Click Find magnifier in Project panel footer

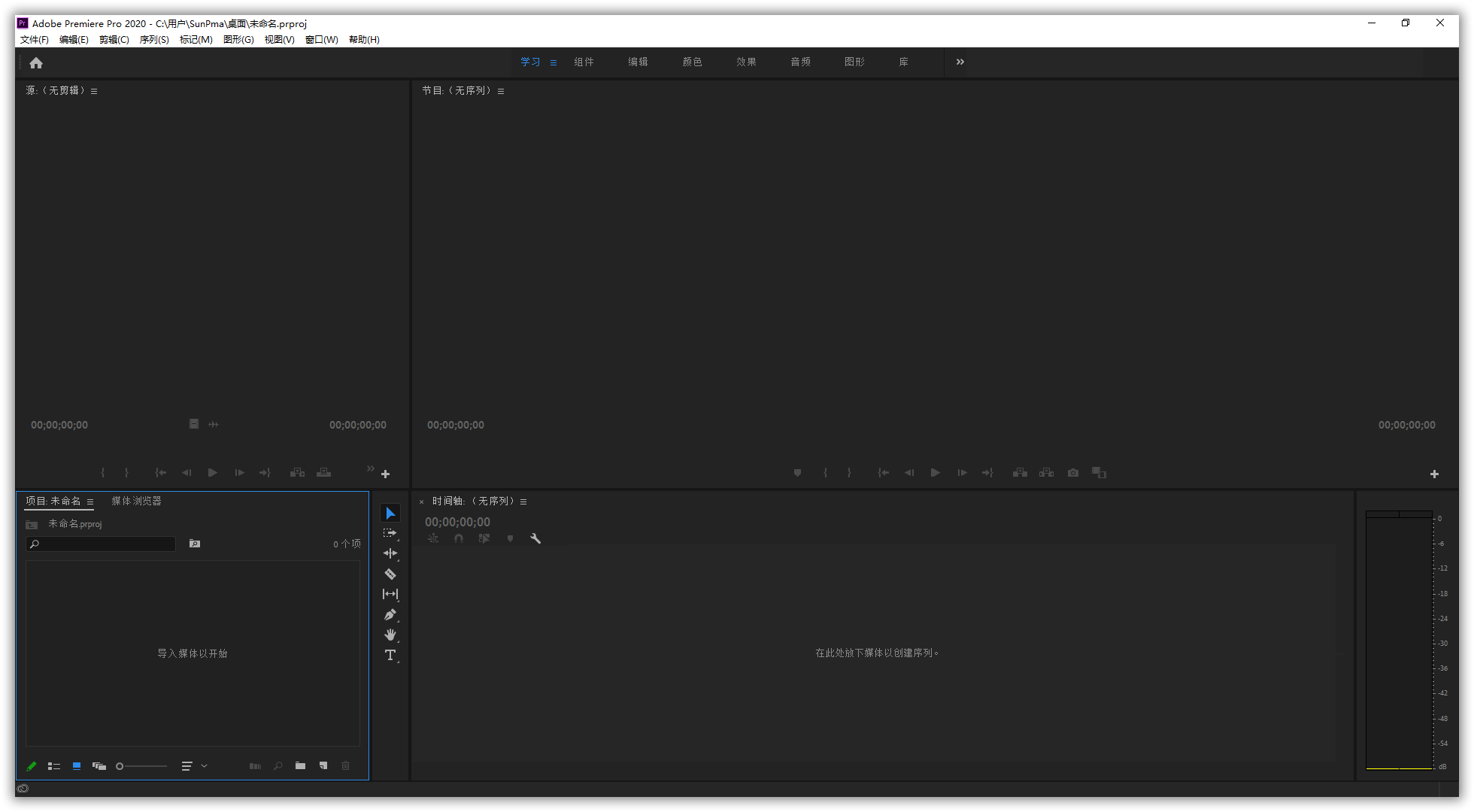pos(278,766)
